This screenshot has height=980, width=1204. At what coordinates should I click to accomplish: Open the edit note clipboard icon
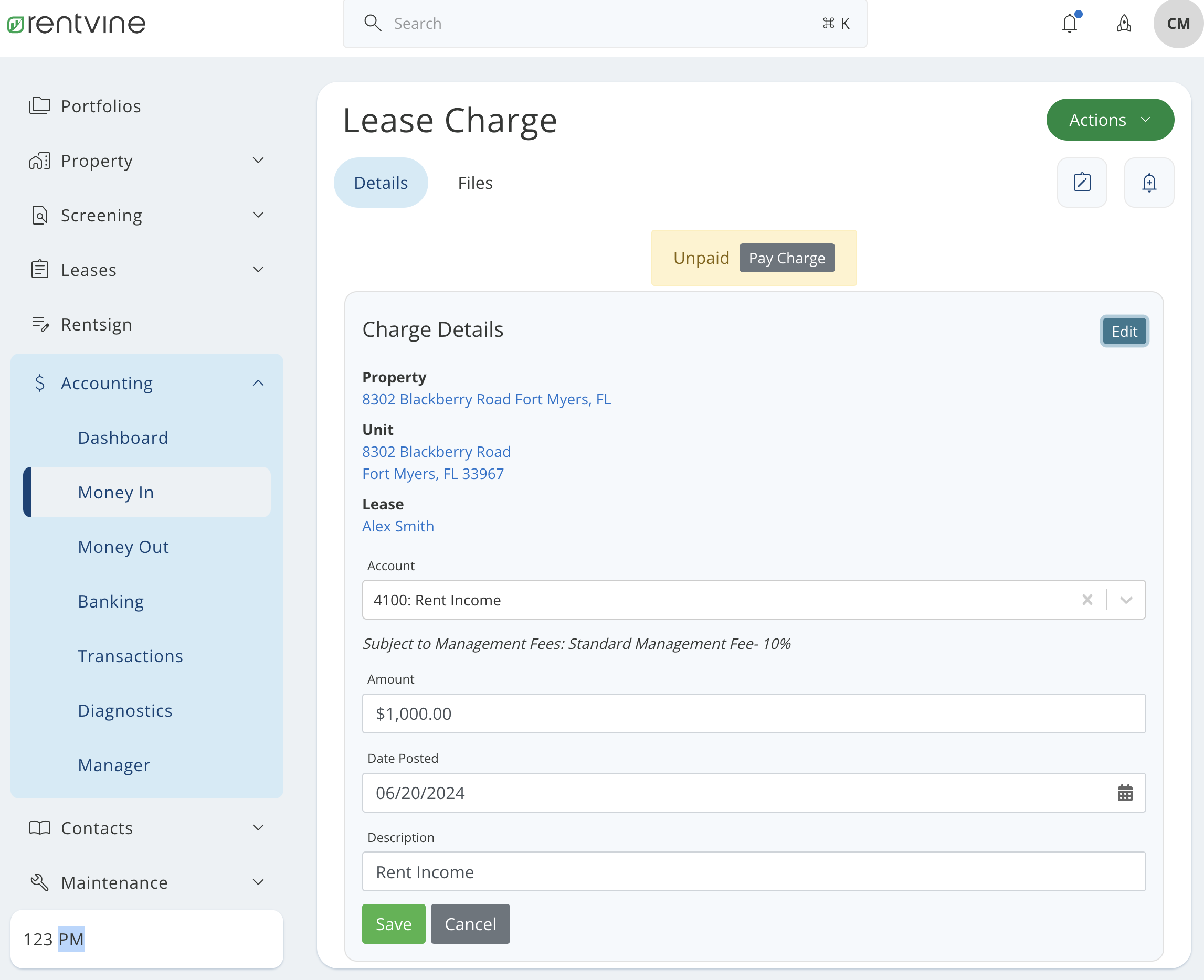coord(1082,183)
